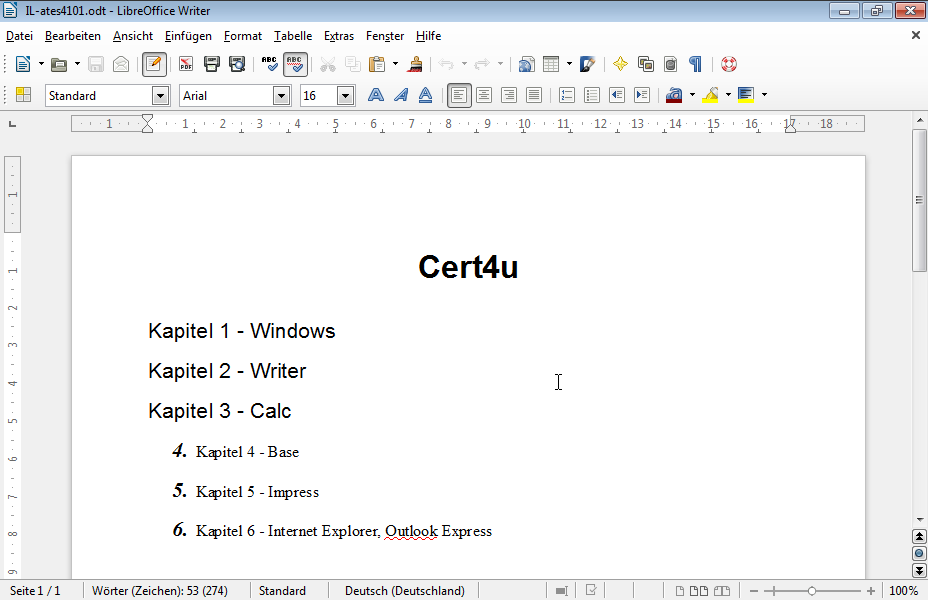
Task: Open the Bearbeiten menu
Action: 73,36
